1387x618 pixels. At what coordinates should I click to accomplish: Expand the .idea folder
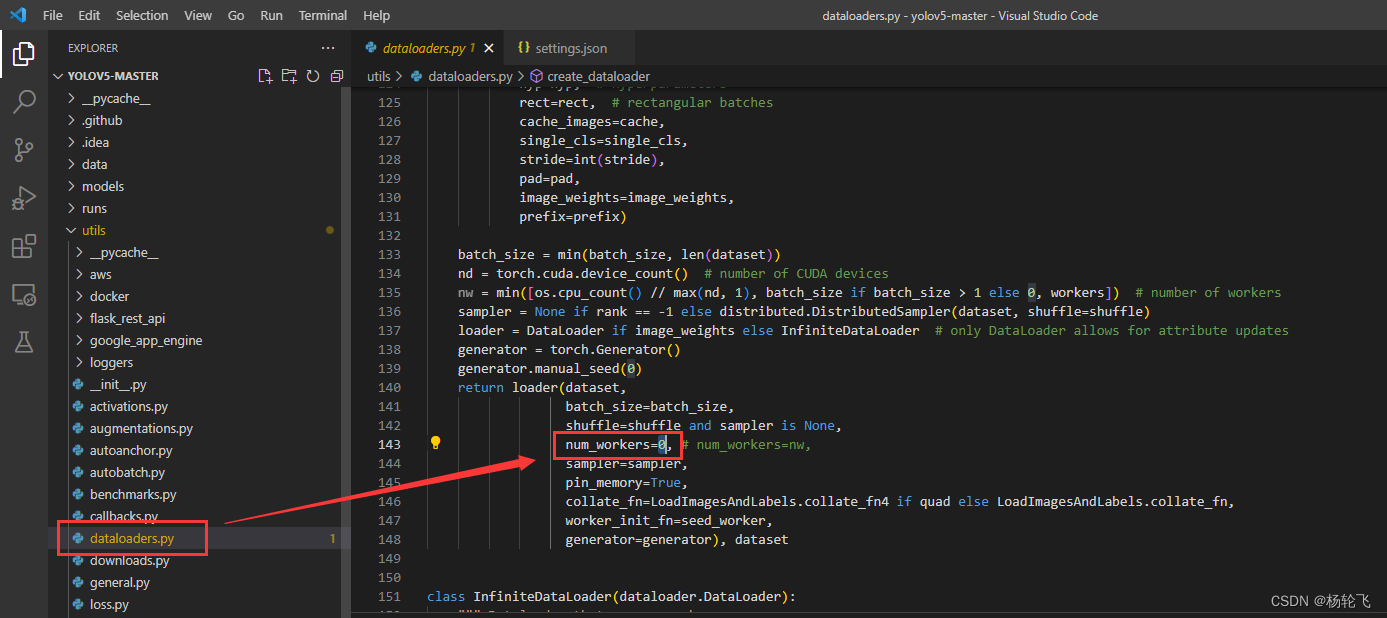click(96, 142)
